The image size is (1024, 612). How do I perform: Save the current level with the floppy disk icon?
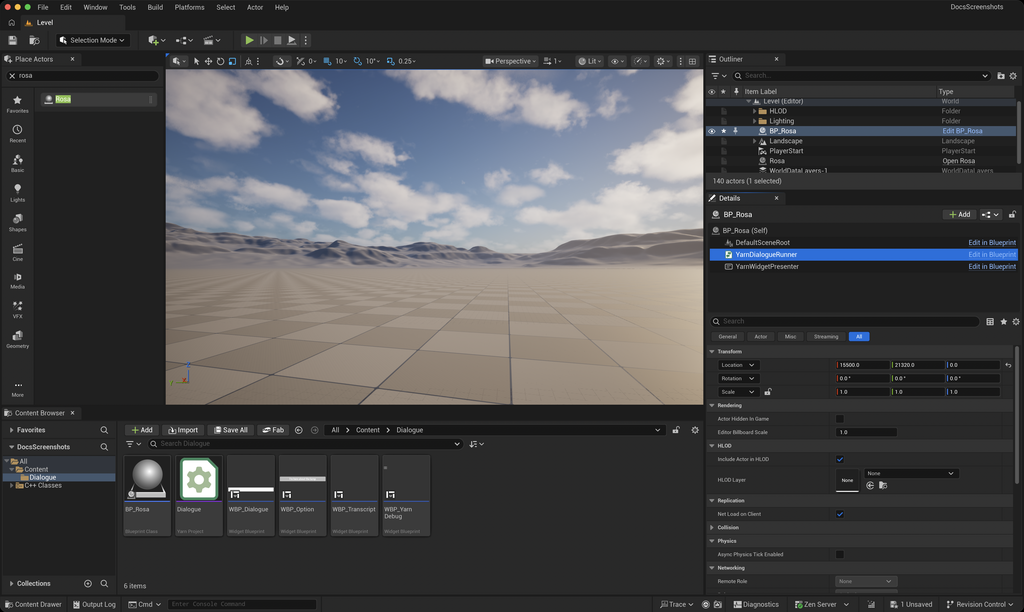click(12, 40)
